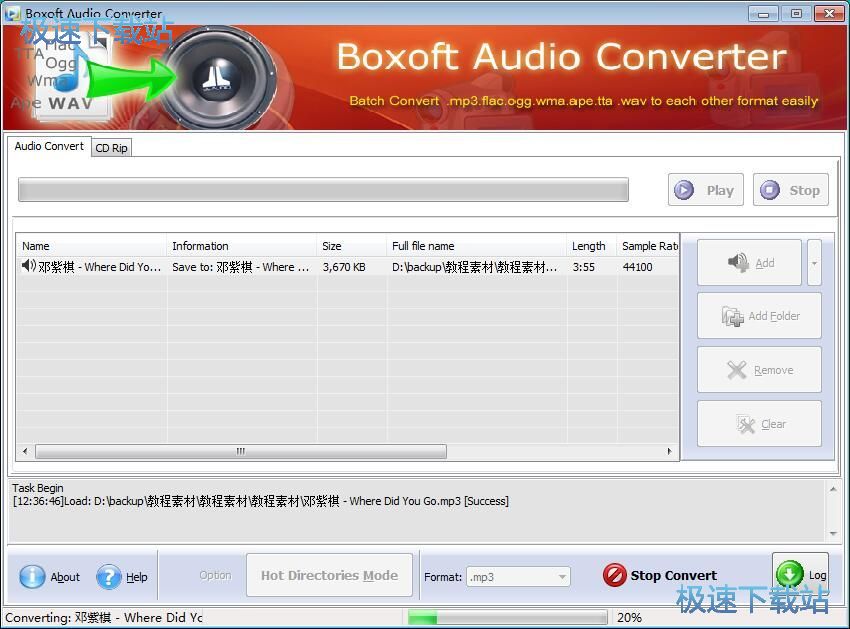
Task: Click the Size column header
Action: click(x=352, y=246)
